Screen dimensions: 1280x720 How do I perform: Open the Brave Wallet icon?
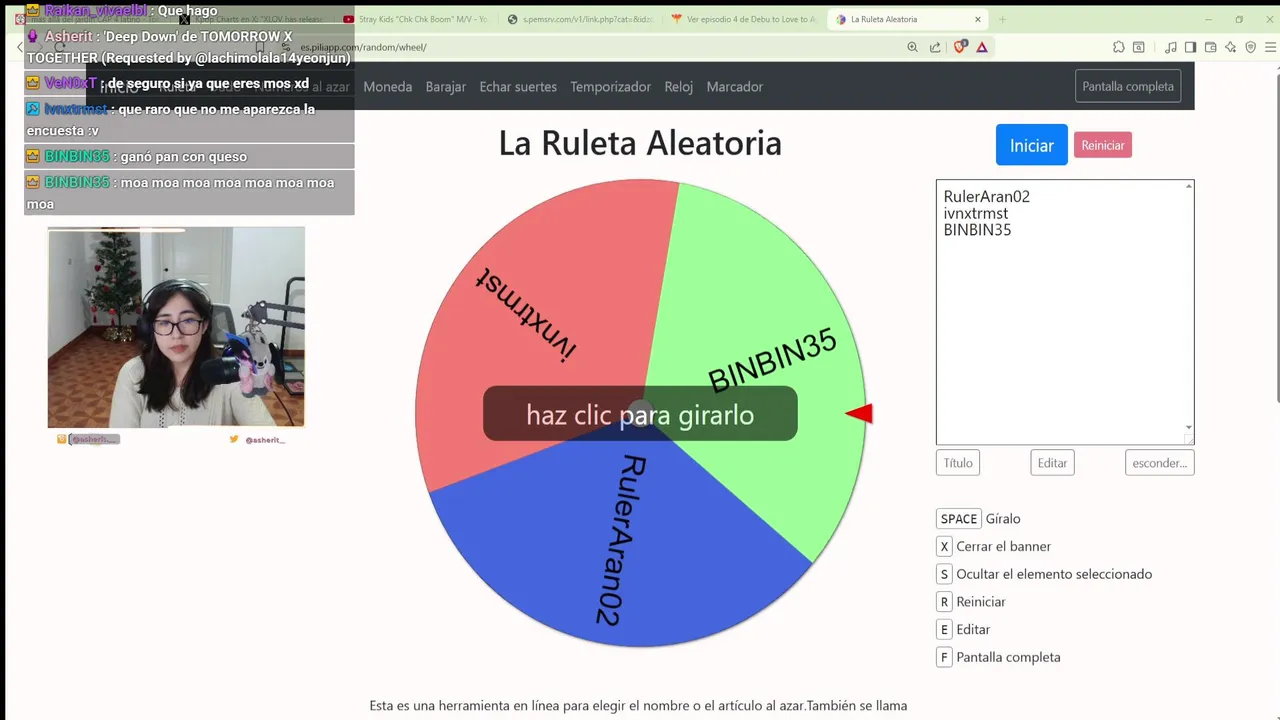pos(1210,47)
